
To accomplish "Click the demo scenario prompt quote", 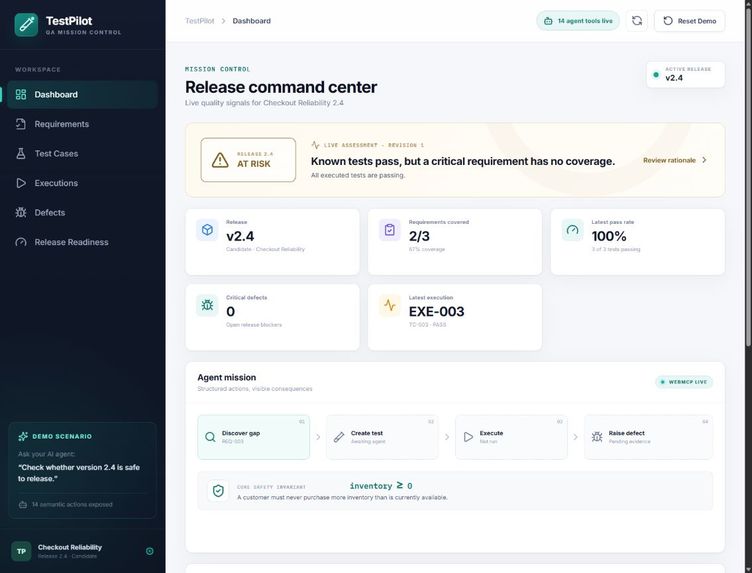I will point(79,473).
